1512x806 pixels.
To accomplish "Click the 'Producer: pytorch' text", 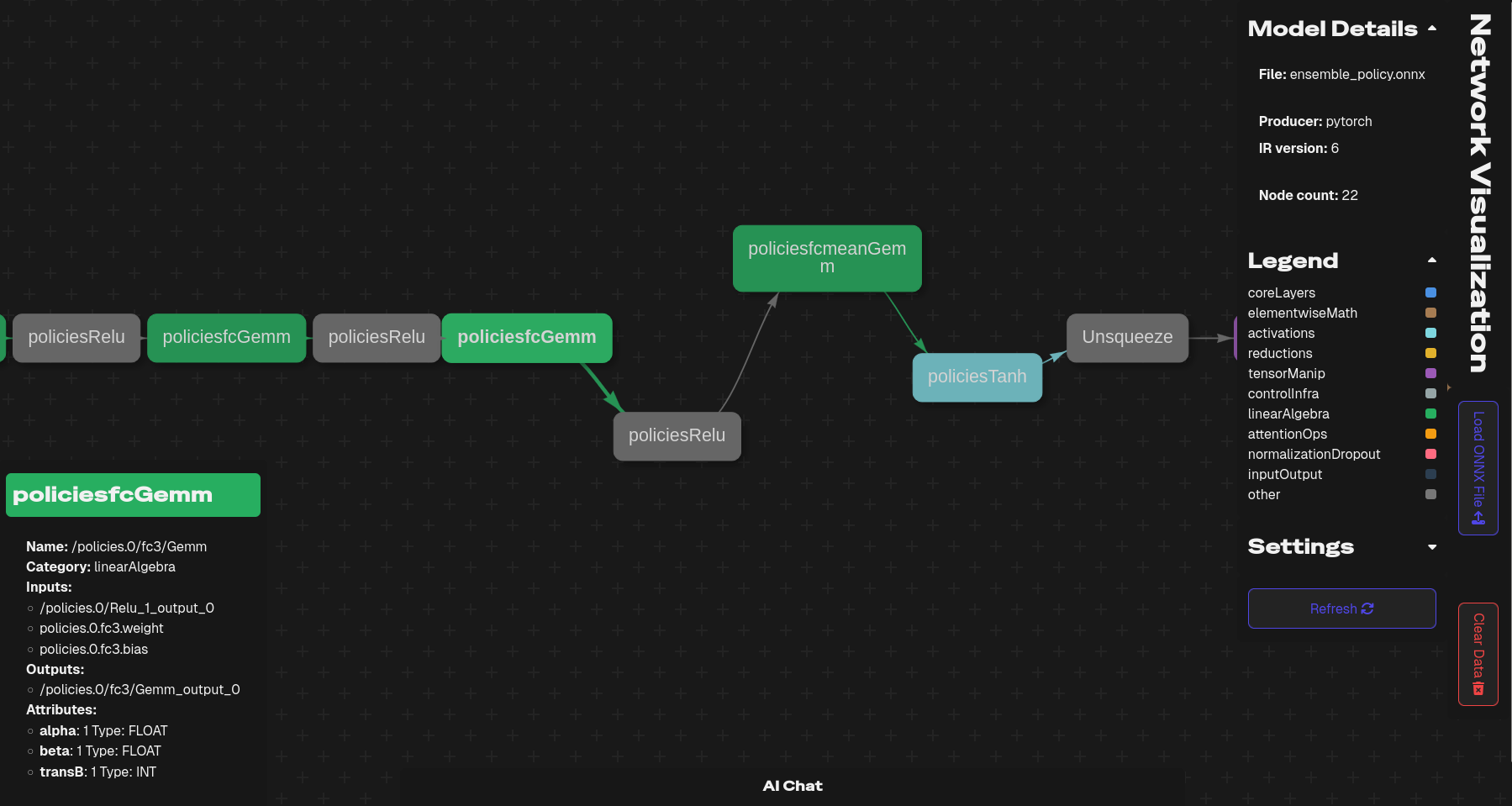I will [1314, 121].
